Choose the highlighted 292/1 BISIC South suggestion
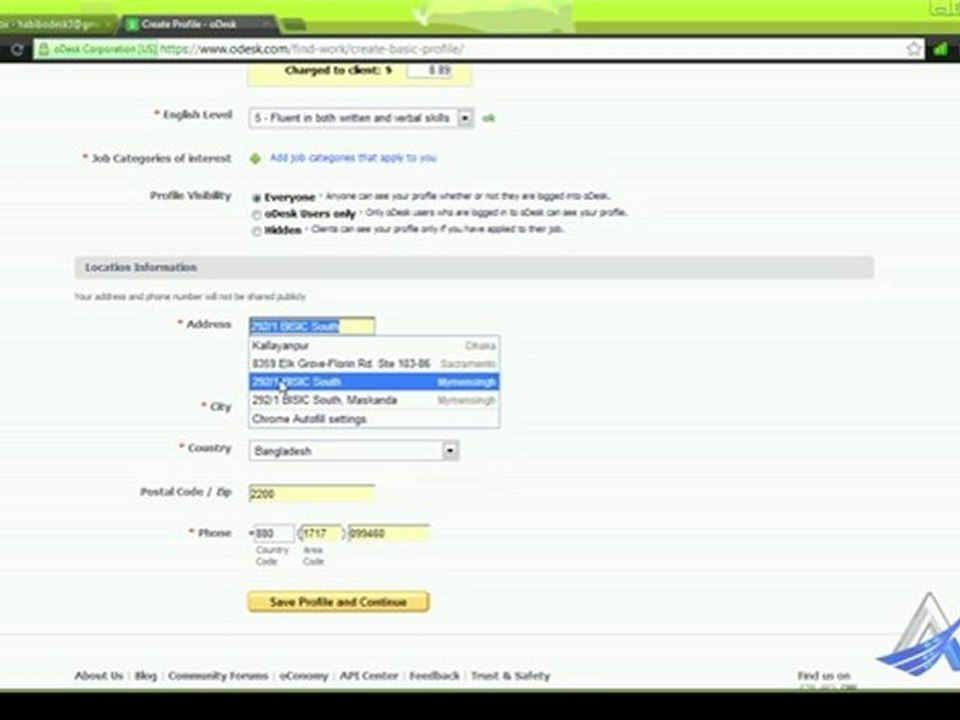Image resolution: width=960 pixels, height=720 pixels. (x=374, y=382)
